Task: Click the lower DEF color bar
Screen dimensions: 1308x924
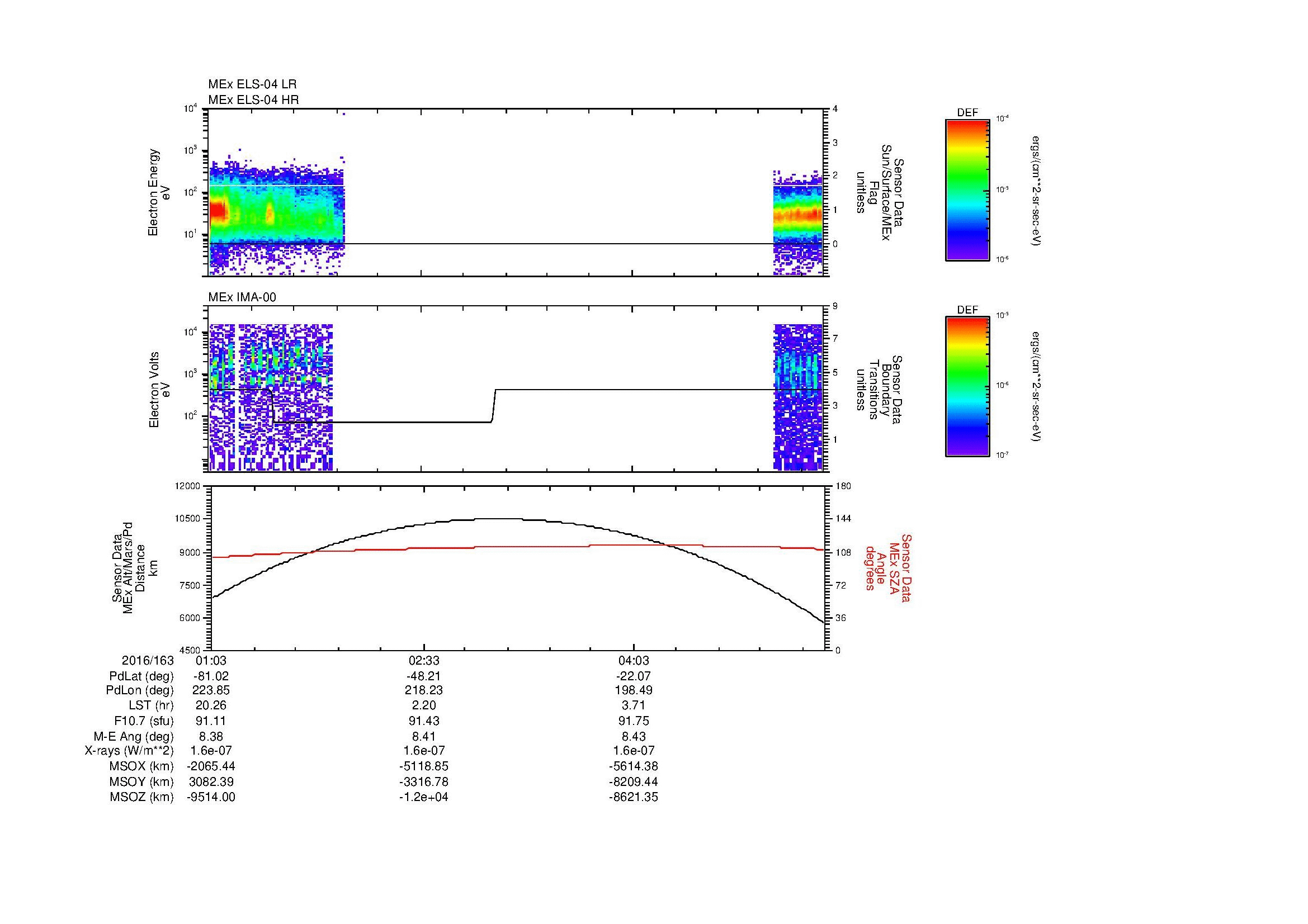Action: tap(967, 387)
